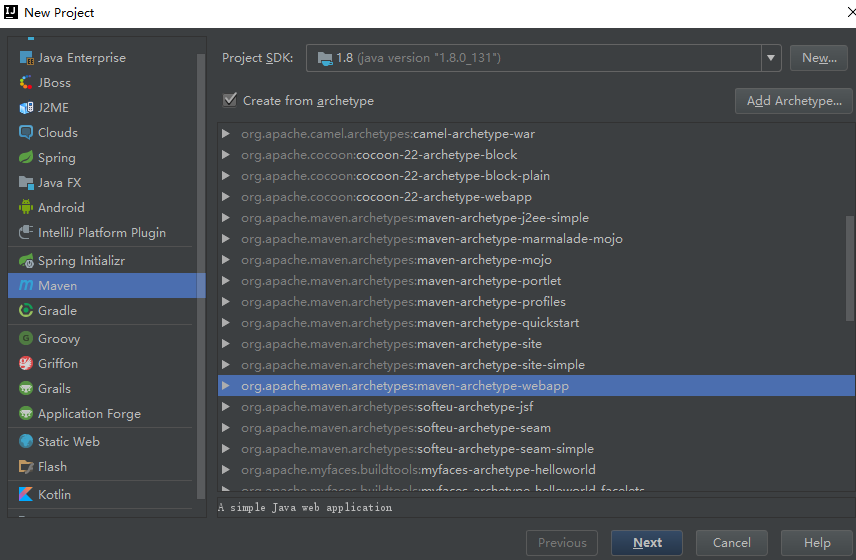Expand maven-archetype-quickstart node
Viewport: 856px width, 560px height.
click(x=225, y=323)
